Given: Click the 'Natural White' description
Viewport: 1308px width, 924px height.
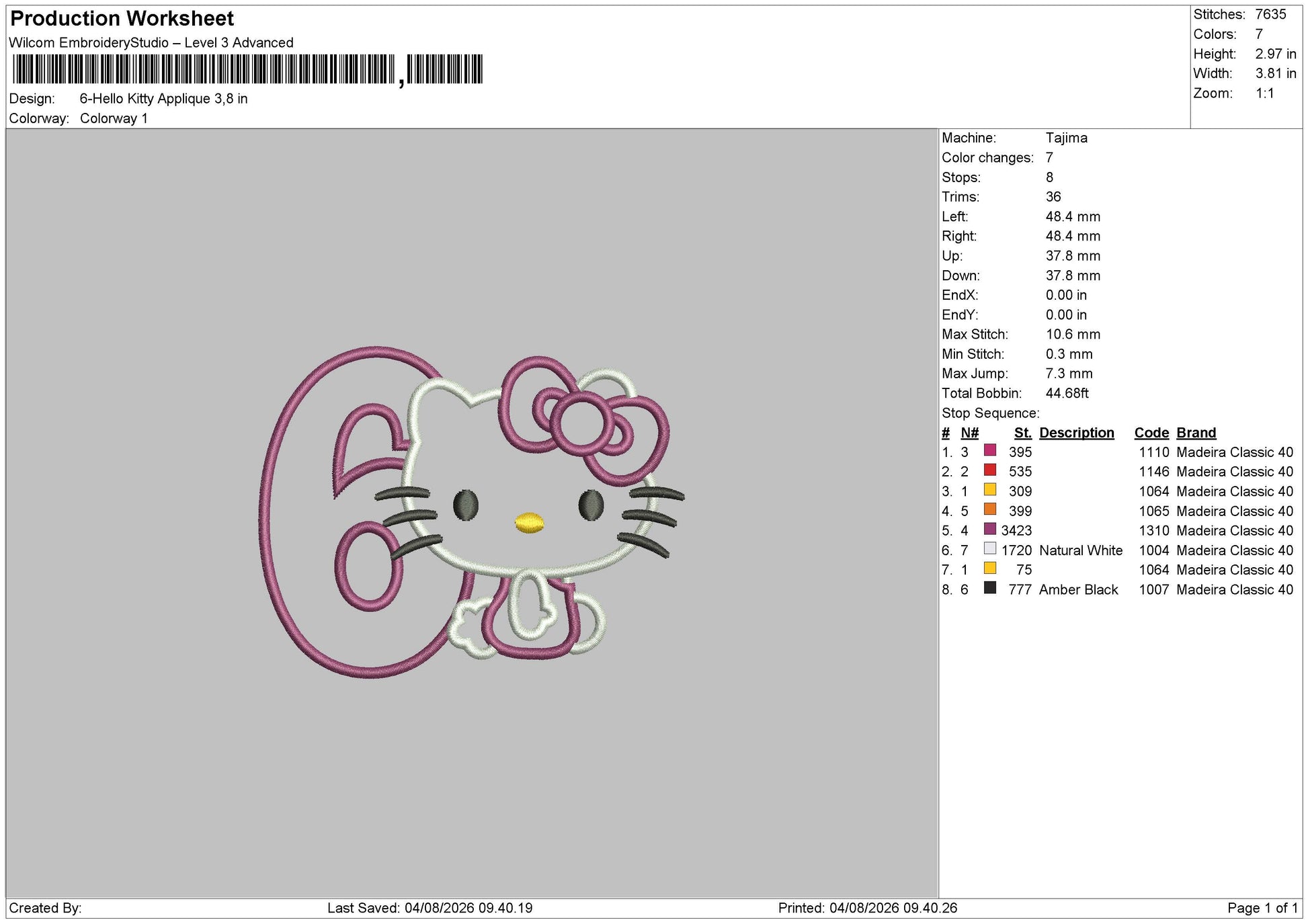Looking at the screenshot, I should point(1080,550).
